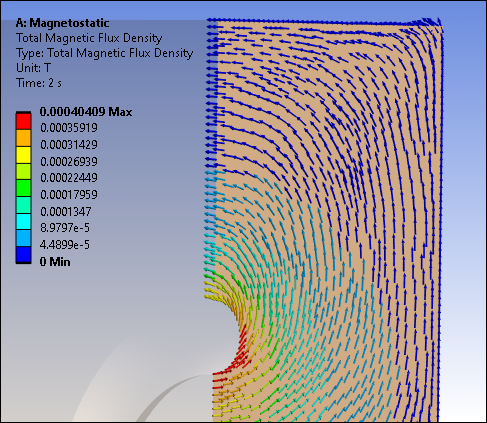
Task: Click the Time: 2 s label
Action: coord(39,83)
